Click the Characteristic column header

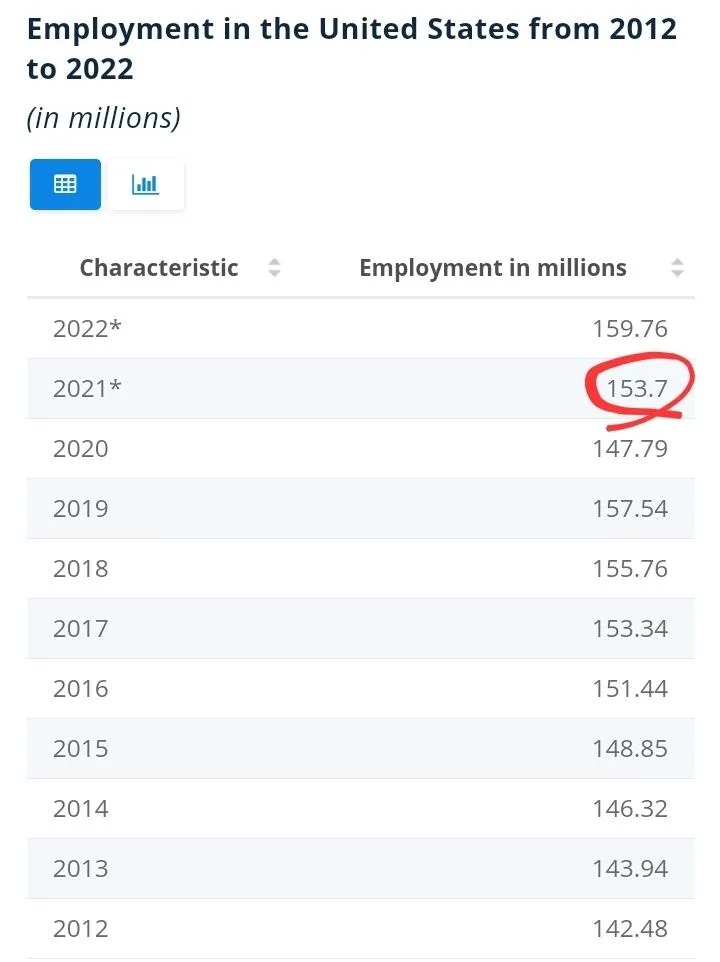[159, 268]
